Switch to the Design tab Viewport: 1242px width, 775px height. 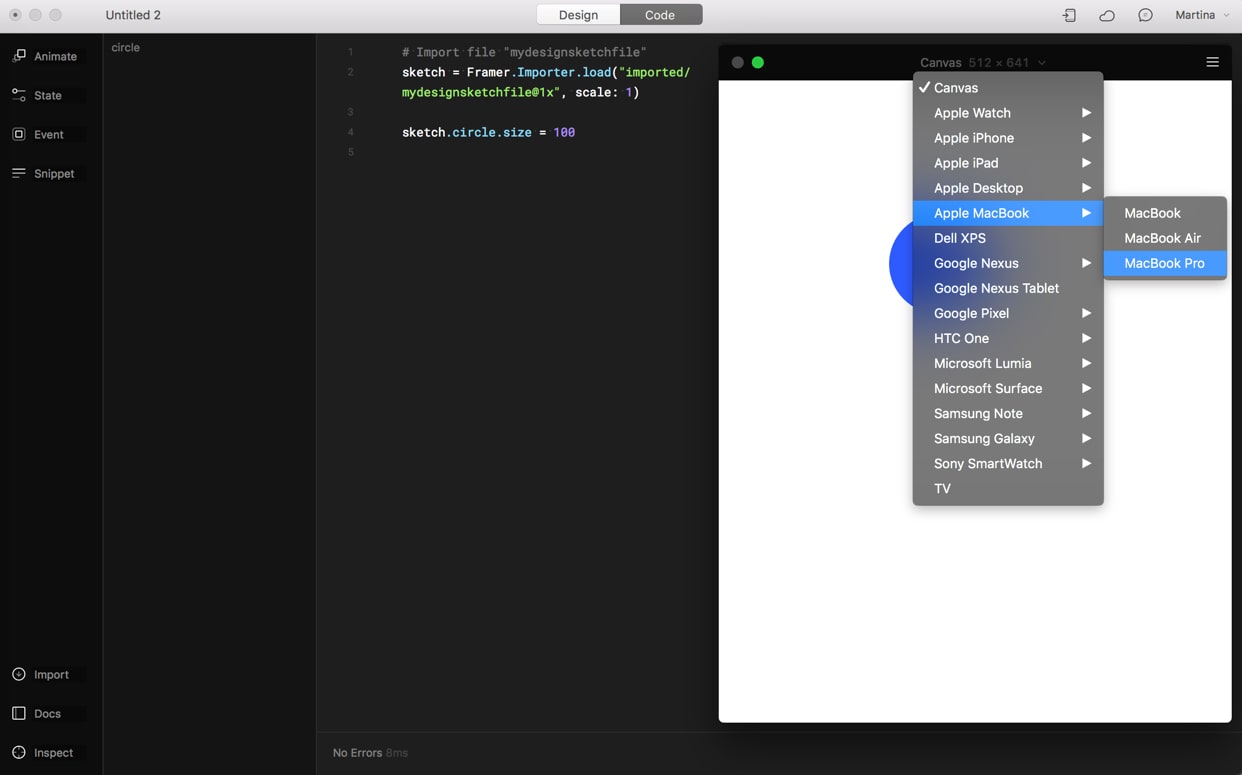(x=578, y=15)
